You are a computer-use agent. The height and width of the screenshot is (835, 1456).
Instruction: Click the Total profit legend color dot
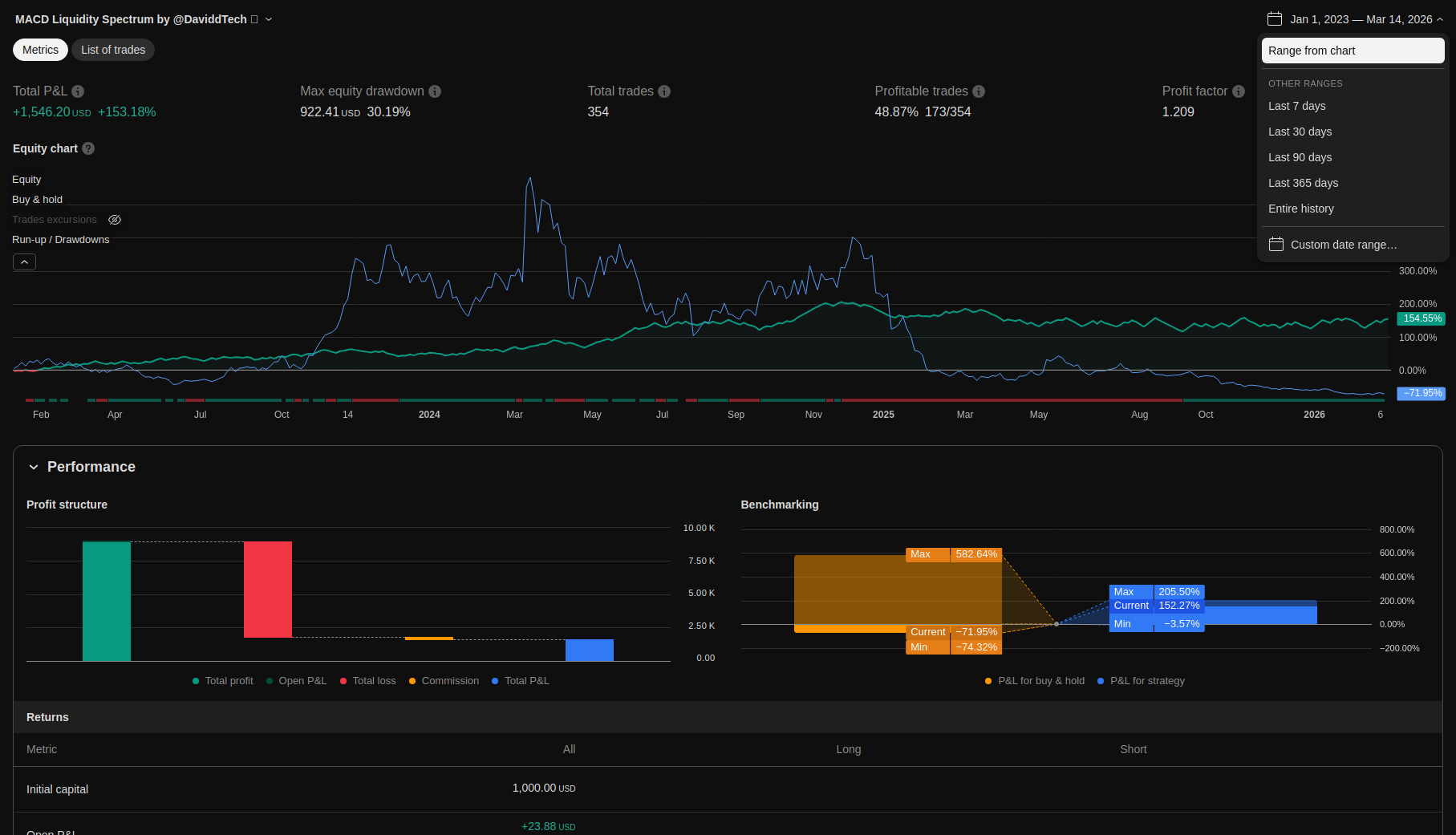point(196,681)
